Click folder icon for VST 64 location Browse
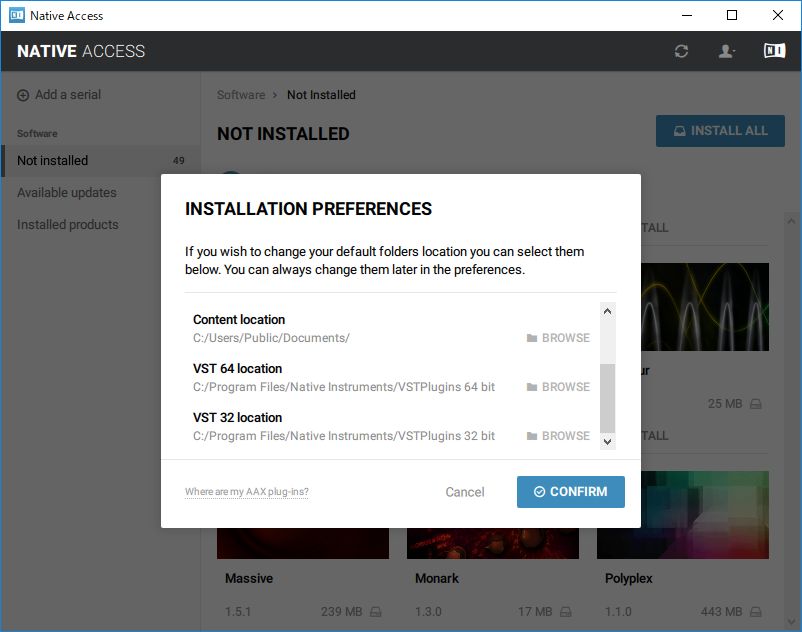 coord(532,387)
